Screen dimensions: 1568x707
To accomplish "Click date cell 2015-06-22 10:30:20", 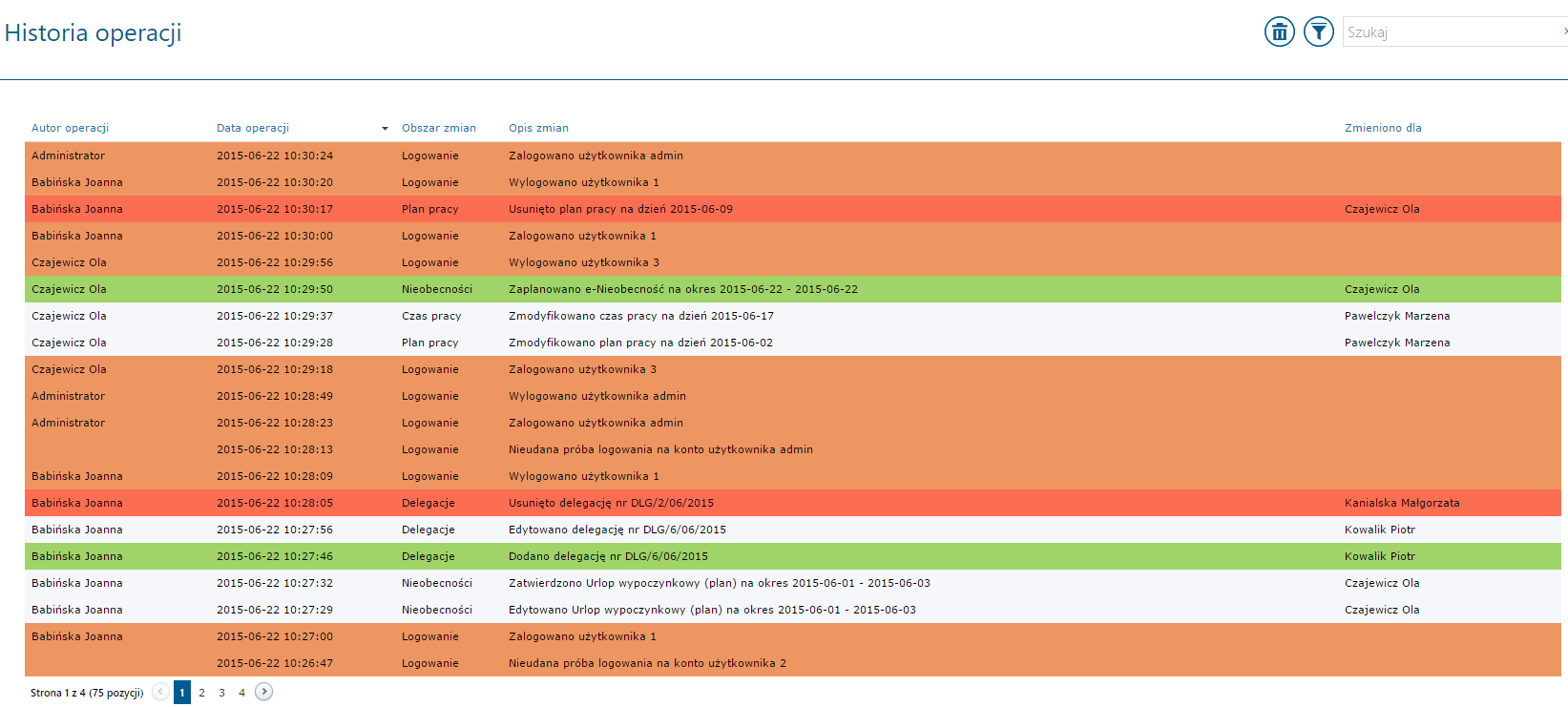I will pos(275,182).
